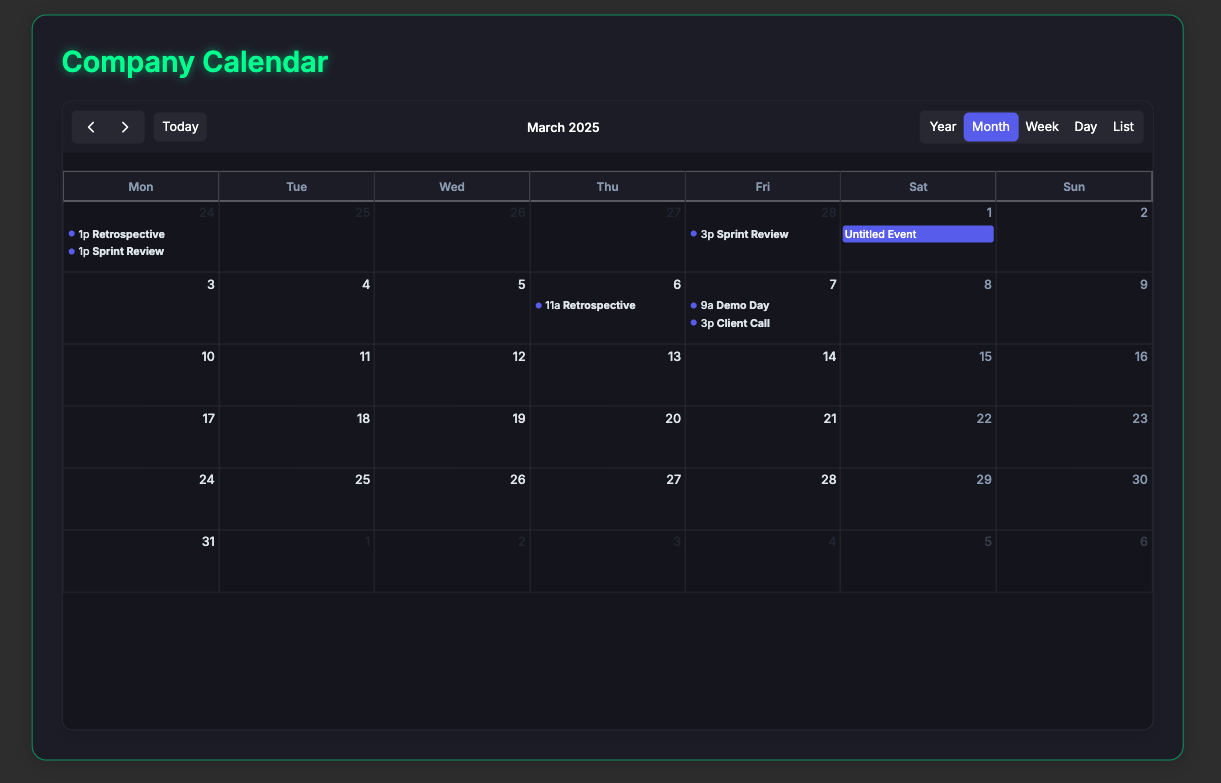The image size is (1221, 783).
Task: Click the event dot beside 9a Demo Day
Action: [693, 305]
